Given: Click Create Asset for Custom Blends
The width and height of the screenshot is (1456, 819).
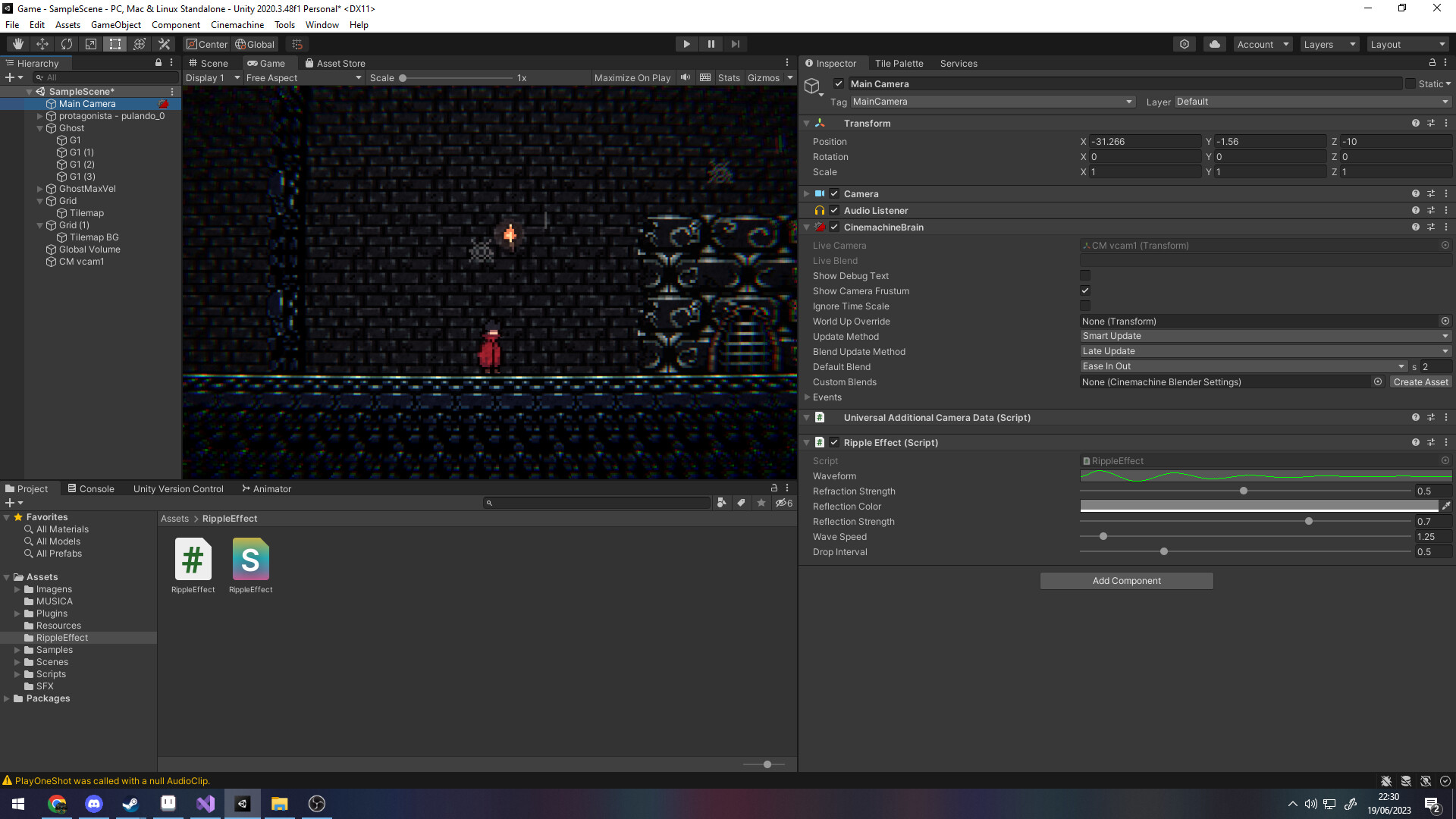Looking at the screenshot, I should pos(1420,381).
